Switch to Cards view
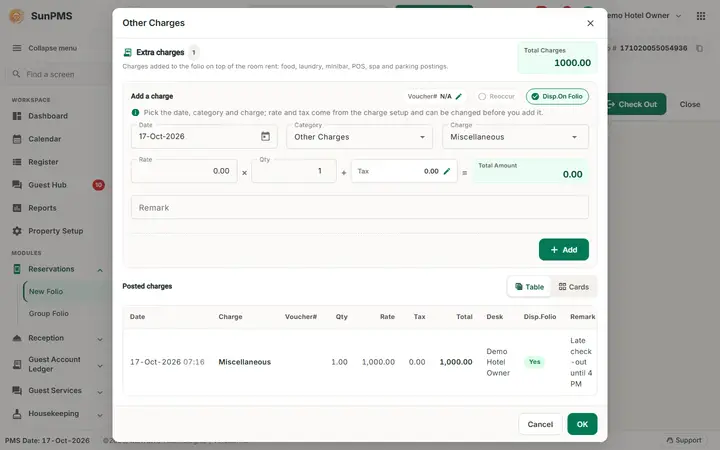This screenshot has height=450, width=720. tap(574, 287)
